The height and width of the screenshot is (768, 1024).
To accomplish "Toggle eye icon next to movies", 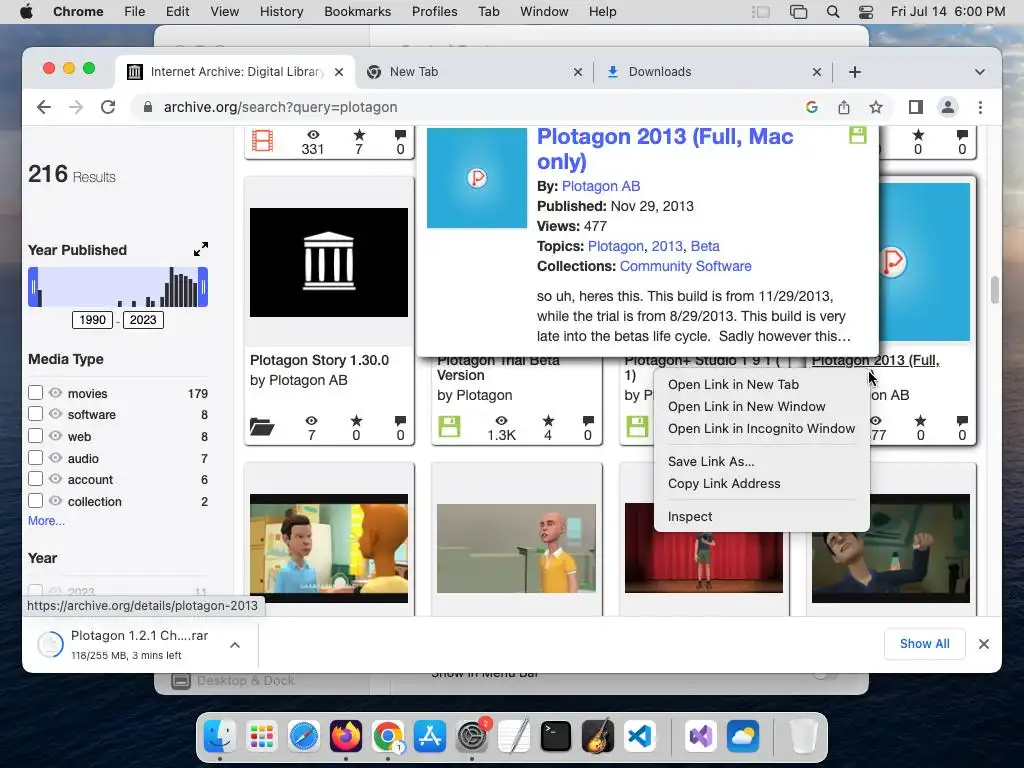I will pyautogui.click(x=56, y=392).
